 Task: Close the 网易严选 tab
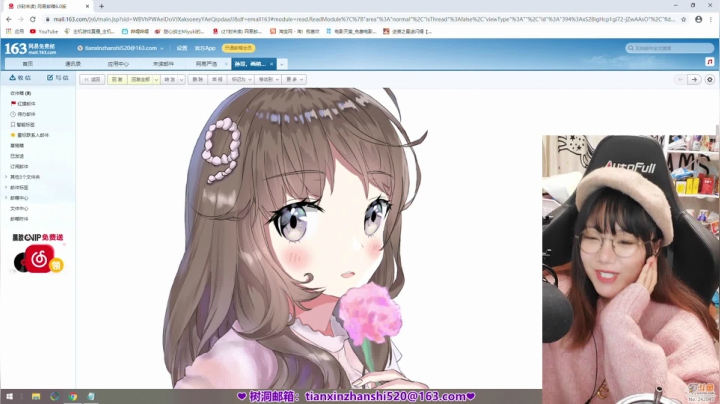click(x=226, y=64)
